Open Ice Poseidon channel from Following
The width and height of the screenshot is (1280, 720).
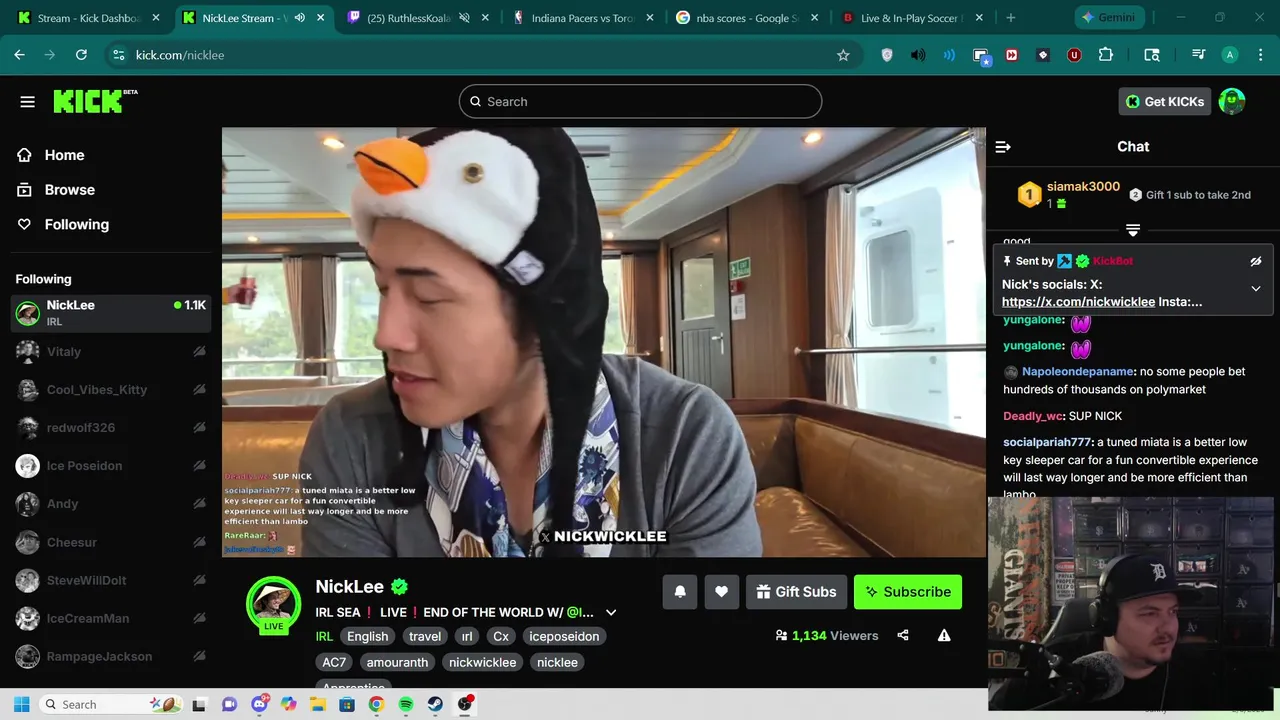[111, 466]
